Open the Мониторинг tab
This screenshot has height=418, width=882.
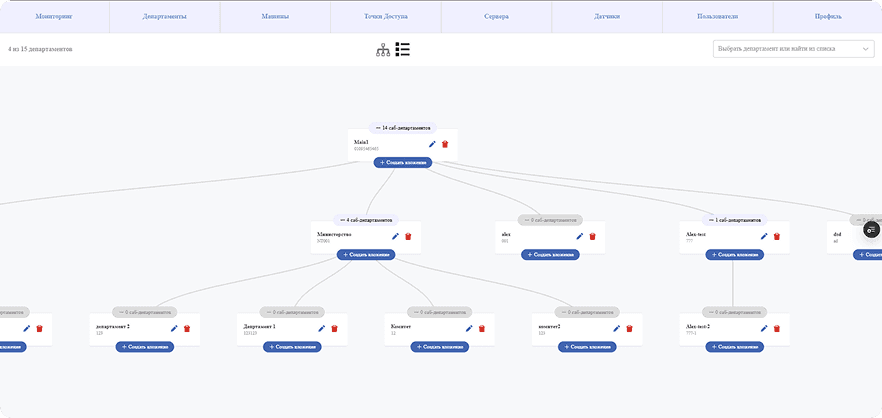(x=54, y=17)
